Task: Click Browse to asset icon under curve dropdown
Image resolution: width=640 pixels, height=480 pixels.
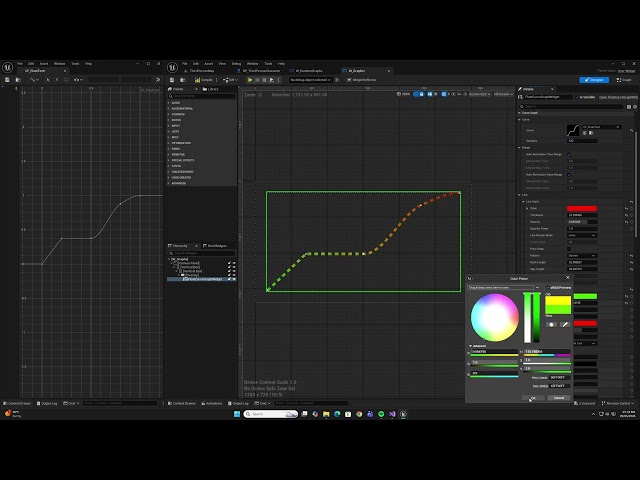Action: click(x=591, y=133)
